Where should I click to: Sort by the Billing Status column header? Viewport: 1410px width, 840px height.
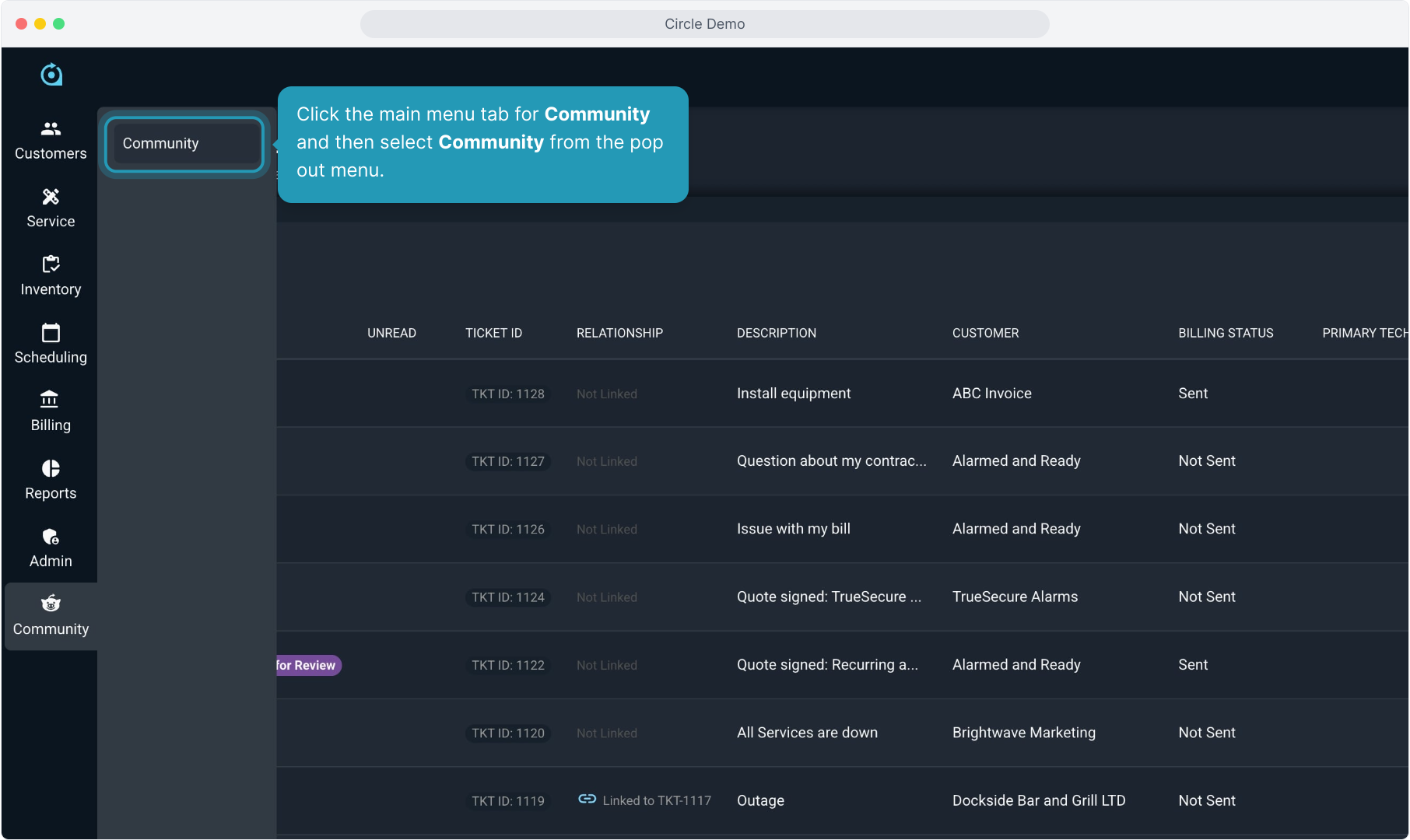pyautogui.click(x=1225, y=333)
